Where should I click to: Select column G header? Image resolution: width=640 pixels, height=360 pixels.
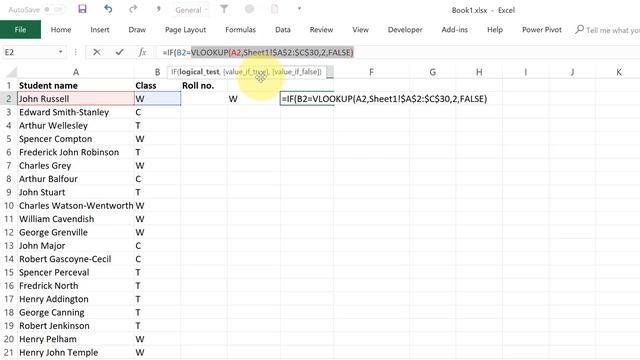pyautogui.click(x=433, y=72)
